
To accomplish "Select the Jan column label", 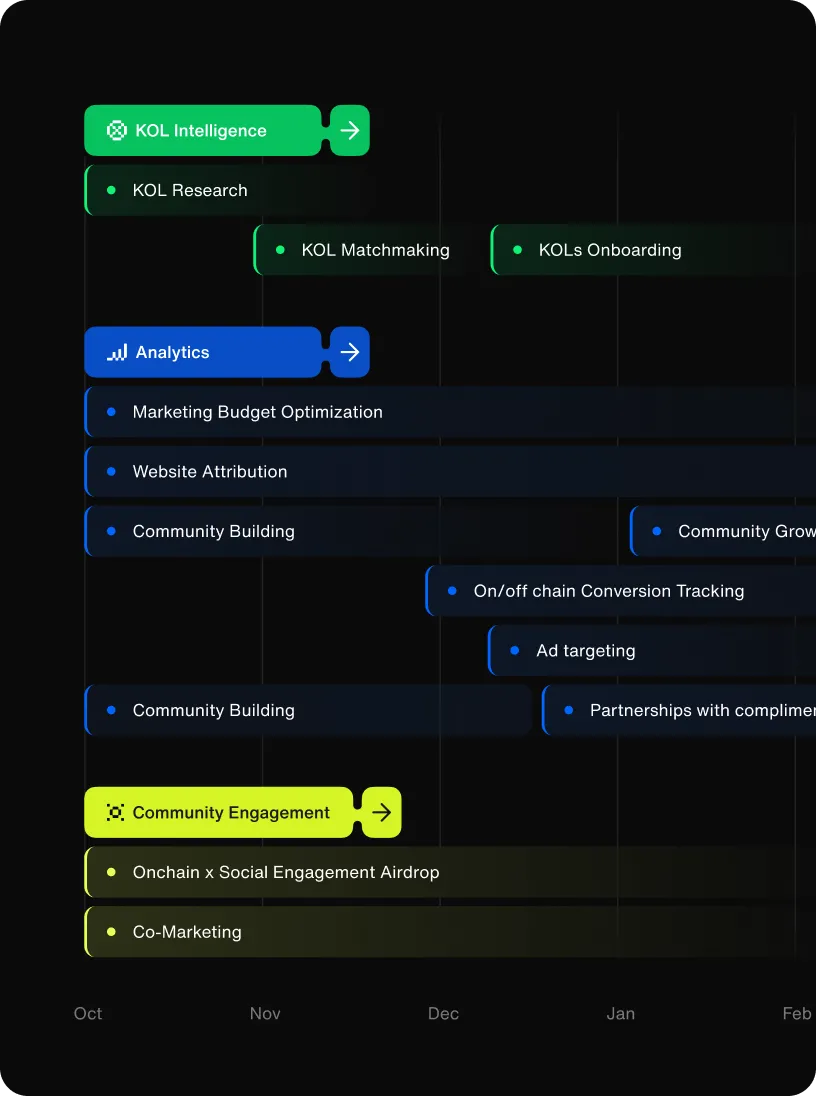I will click(x=620, y=1013).
